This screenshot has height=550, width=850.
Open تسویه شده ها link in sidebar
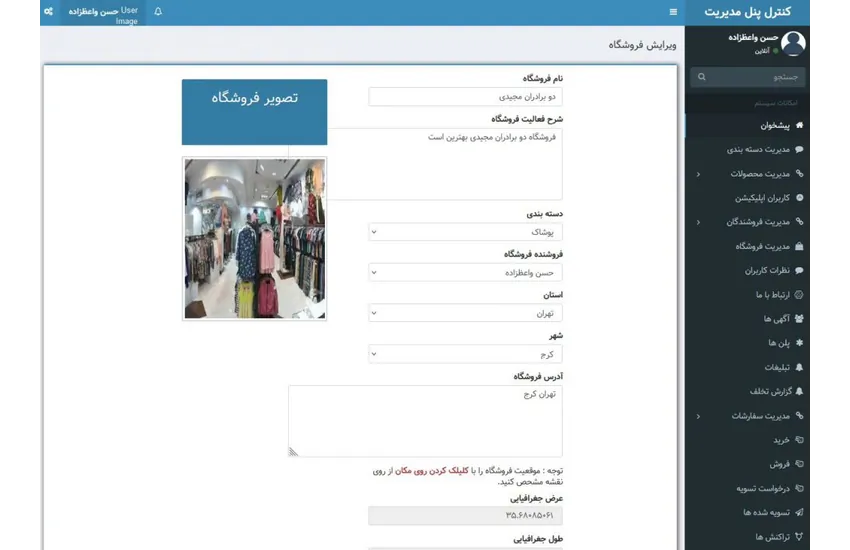click(x=748, y=512)
